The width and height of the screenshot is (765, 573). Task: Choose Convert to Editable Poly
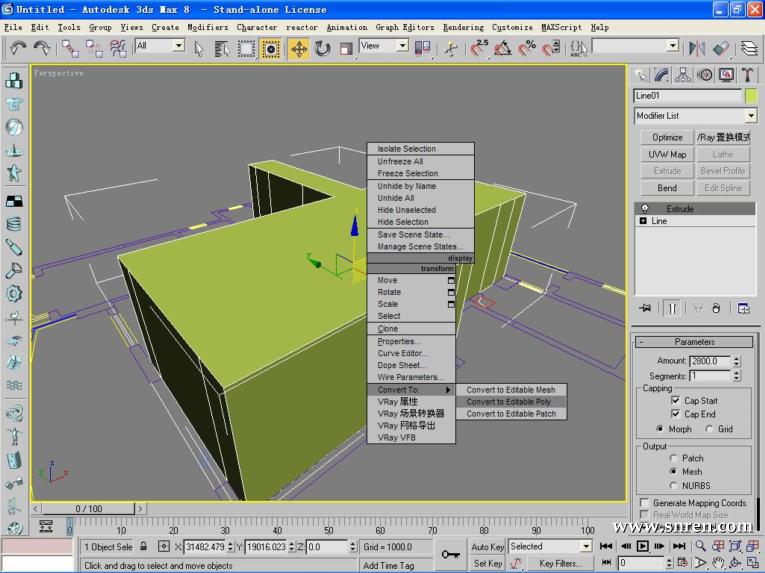[508, 402]
